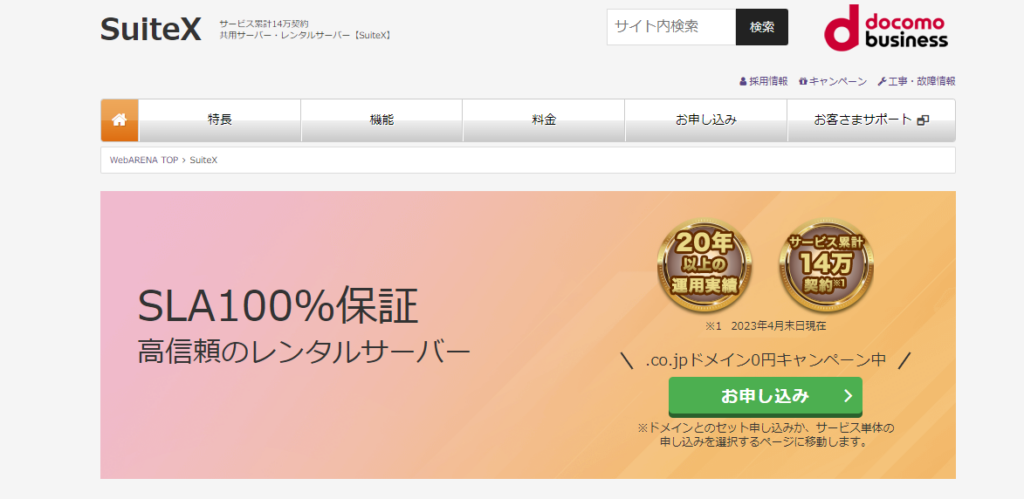
Task: Click the person icon beside 採用情報
Action: click(743, 81)
